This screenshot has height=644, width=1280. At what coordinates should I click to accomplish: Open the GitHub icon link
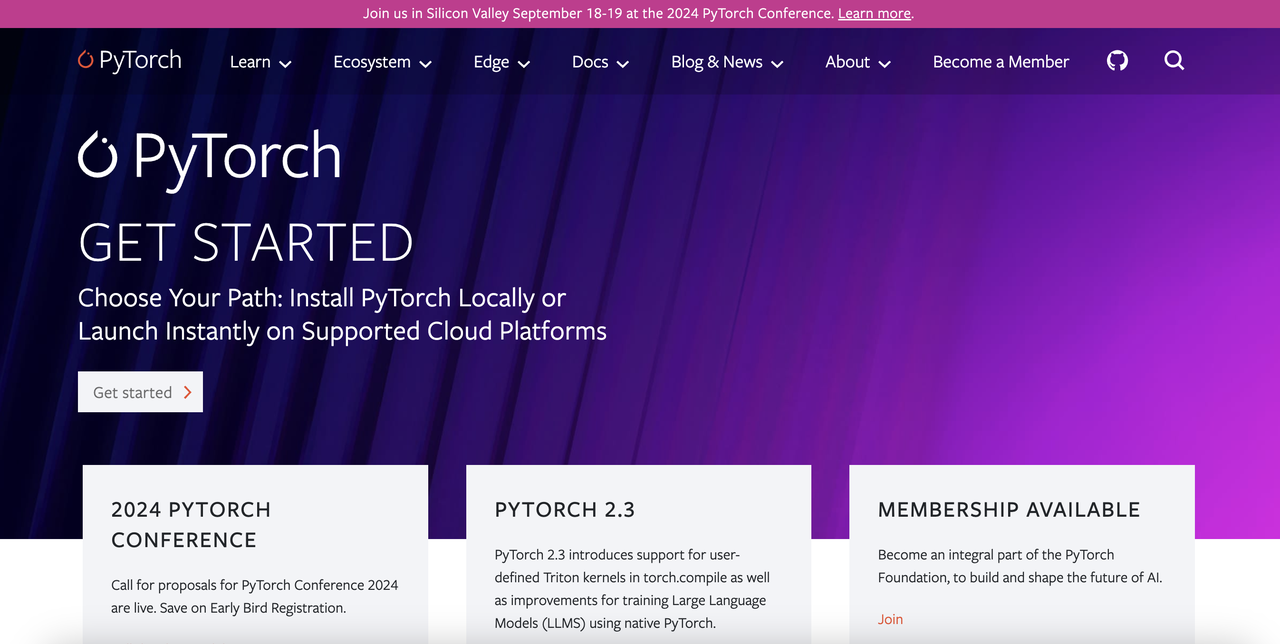(1117, 61)
